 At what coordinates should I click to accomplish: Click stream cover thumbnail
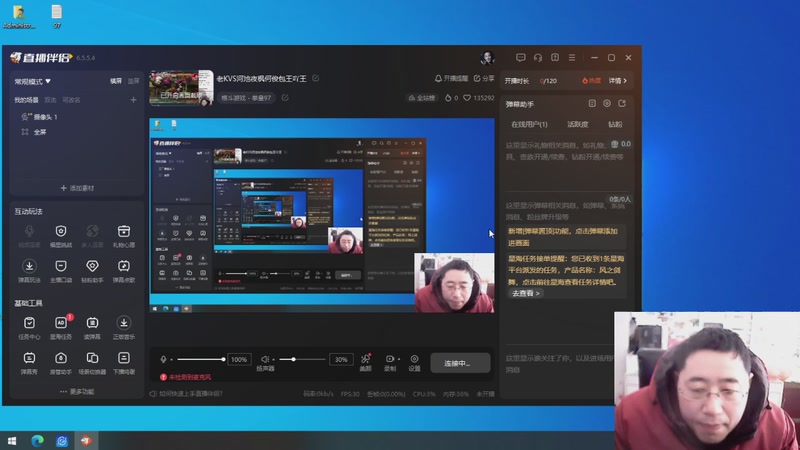[x=181, y=88]
